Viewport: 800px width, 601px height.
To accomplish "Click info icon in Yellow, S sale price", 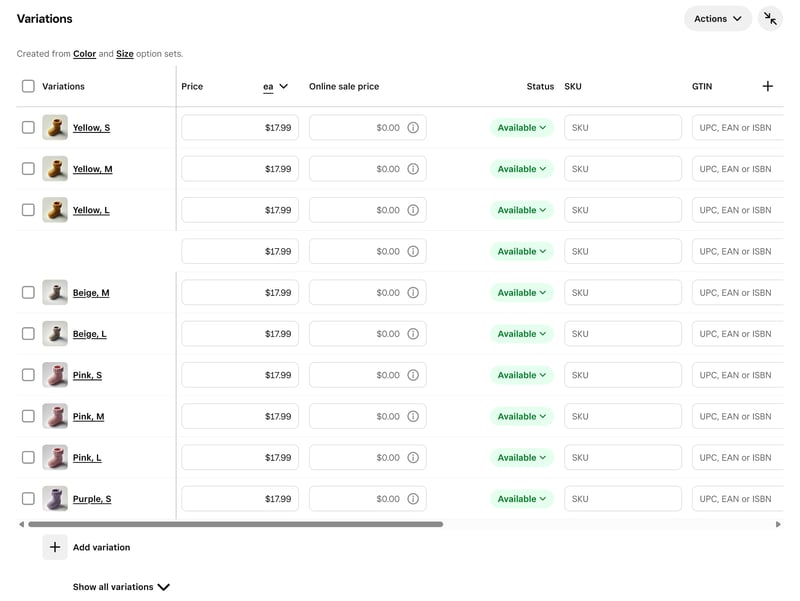I will [x=413, y=128].
